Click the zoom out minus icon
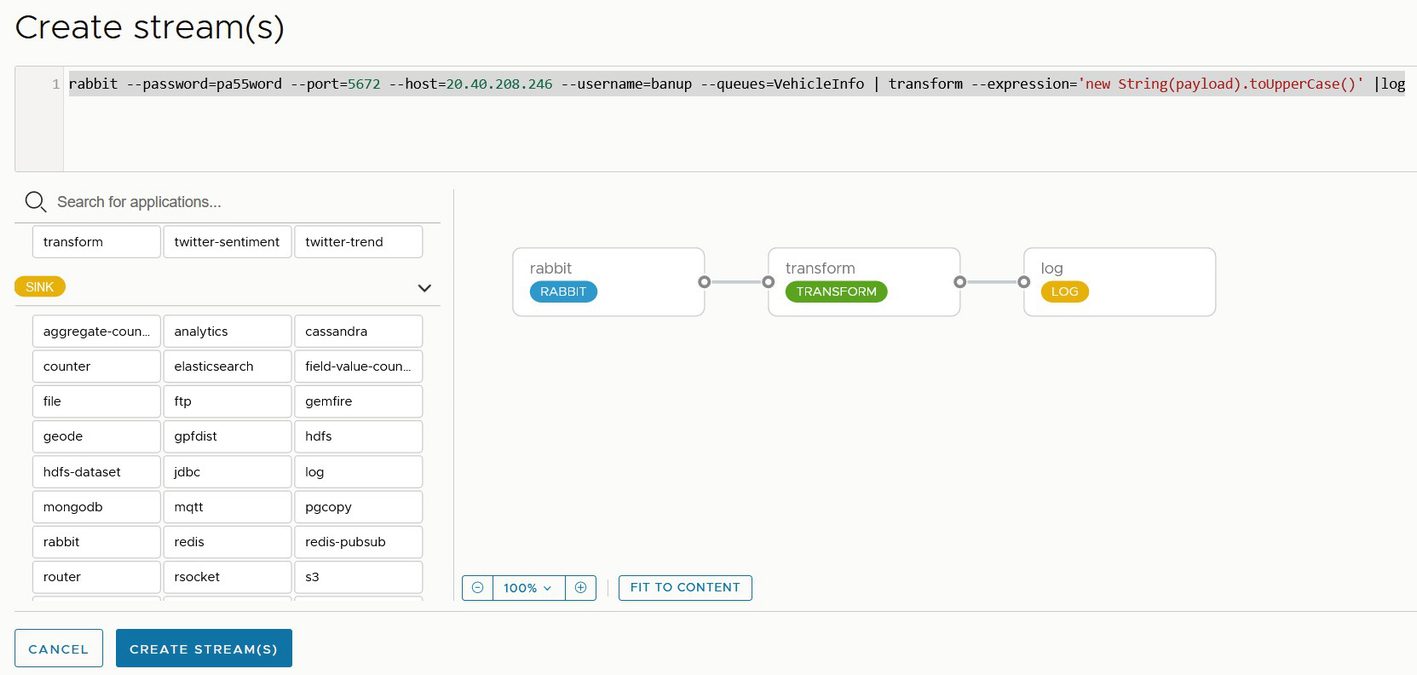This screenshot has height=675, width=1417. point(477,588)
